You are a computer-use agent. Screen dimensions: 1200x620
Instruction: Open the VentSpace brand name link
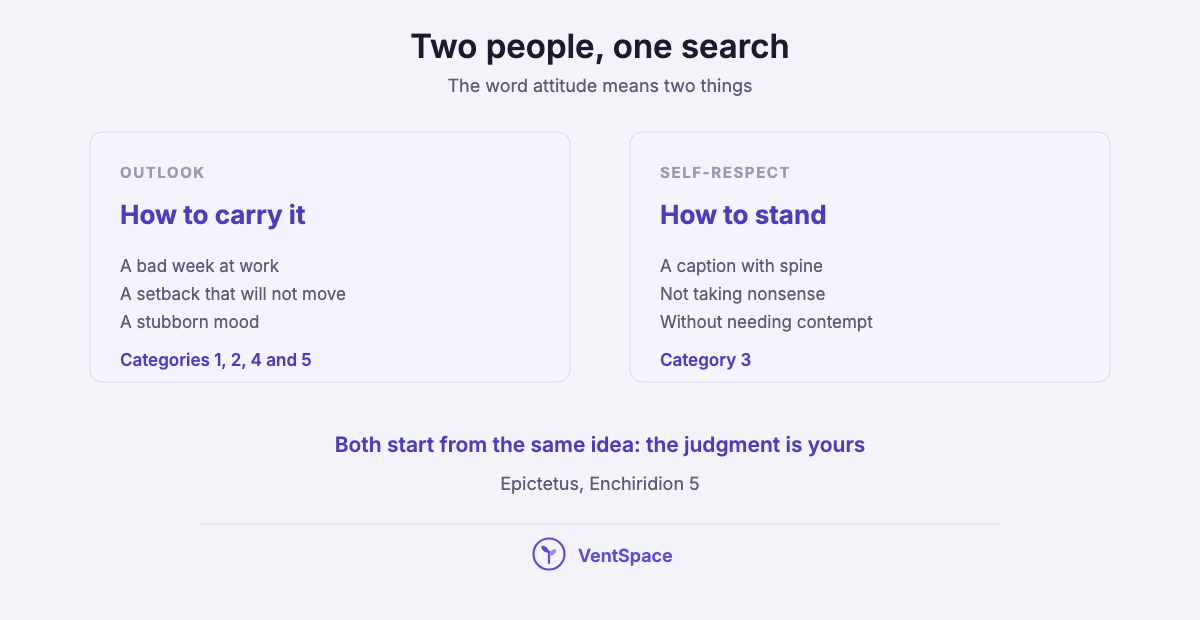(x=625, y=556)
